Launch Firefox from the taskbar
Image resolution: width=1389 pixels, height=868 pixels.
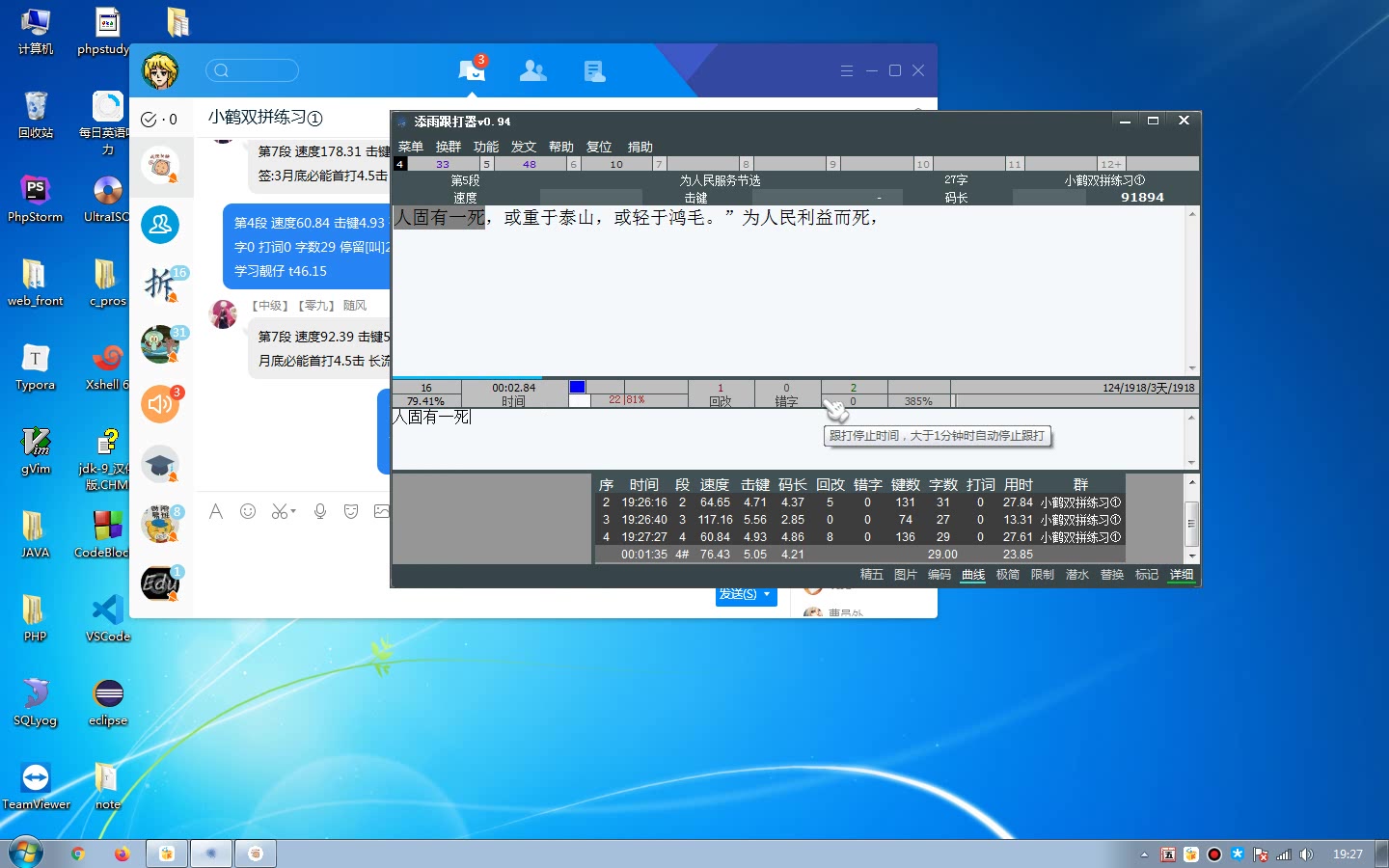[x=122, y=854]
